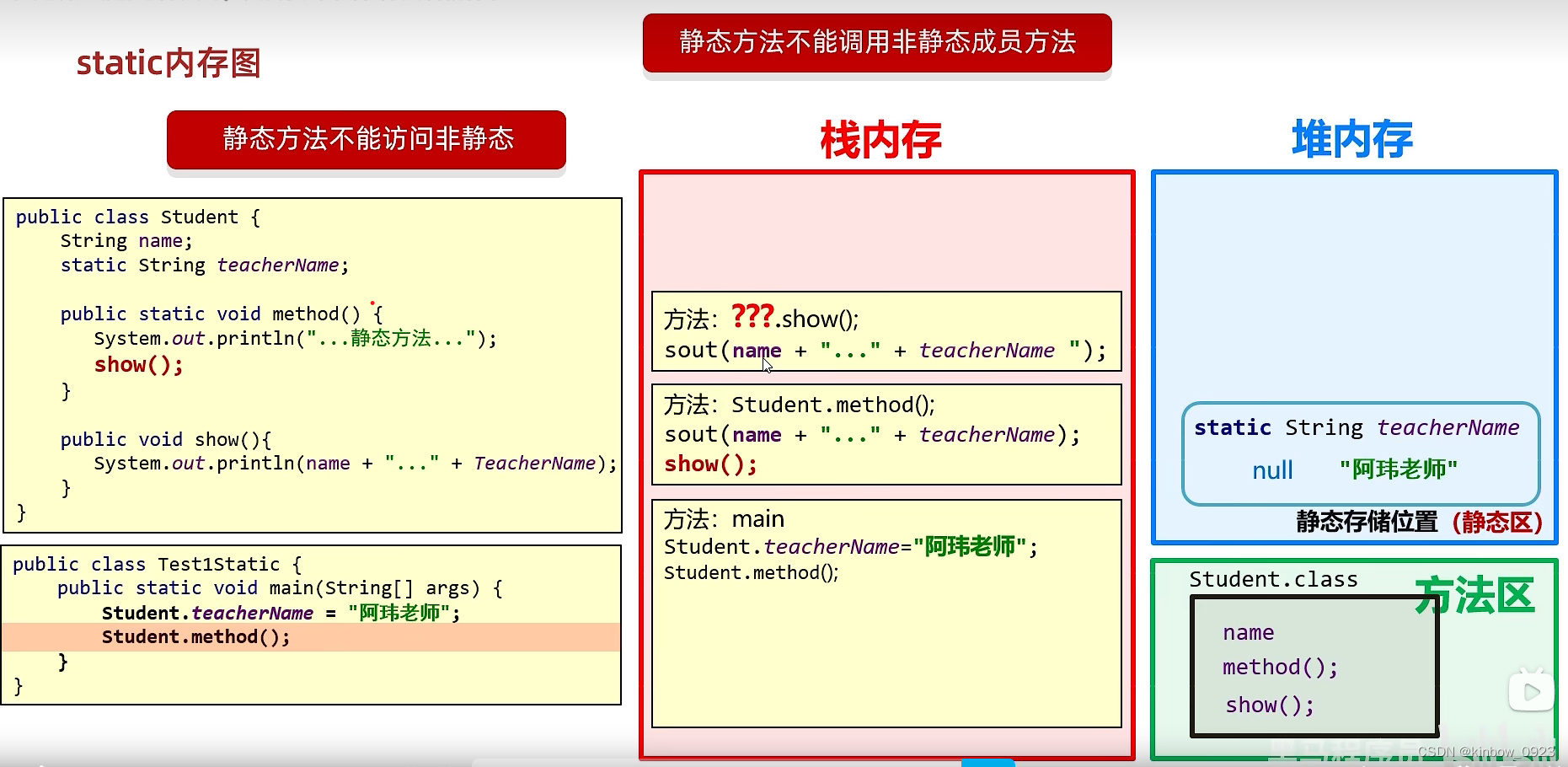Image resolution: width=1568 pixels, height=767 pixels.
Task: Click the line public class Test1Static {
Action: 157,565
